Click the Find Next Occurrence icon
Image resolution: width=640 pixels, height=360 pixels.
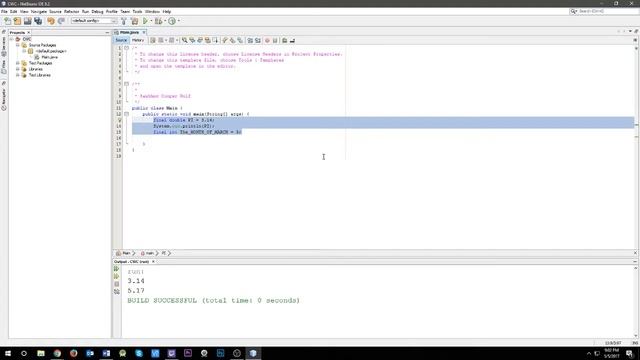[x=200, y=40]
